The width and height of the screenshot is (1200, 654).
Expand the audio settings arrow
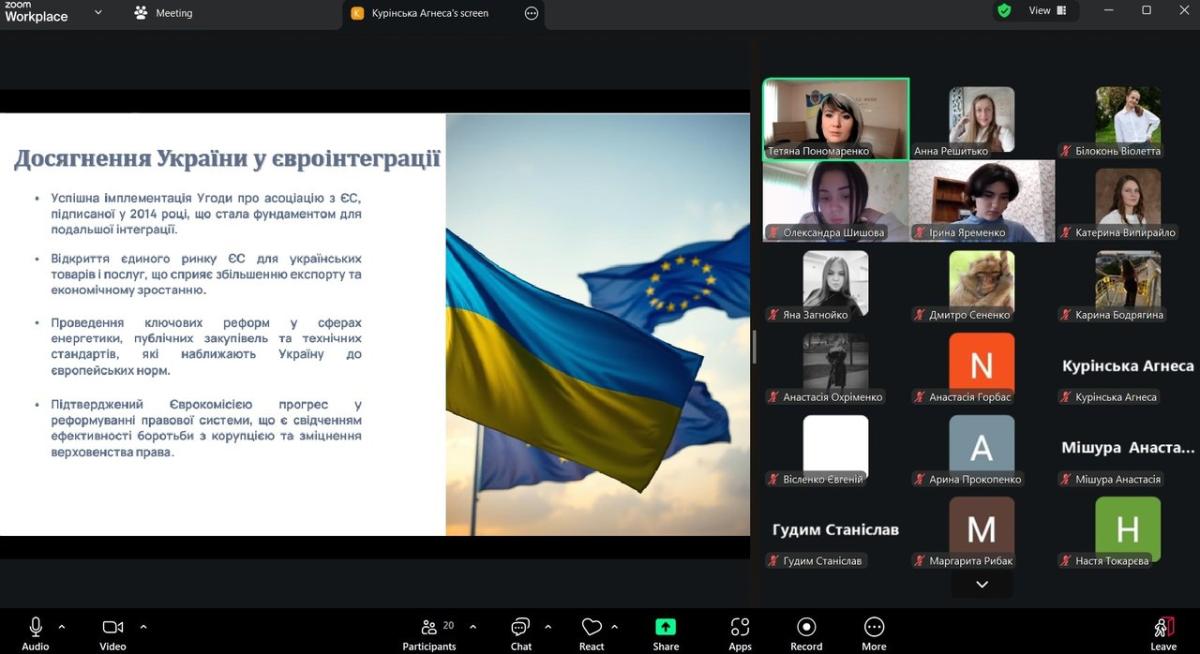[x=62, y=627]
